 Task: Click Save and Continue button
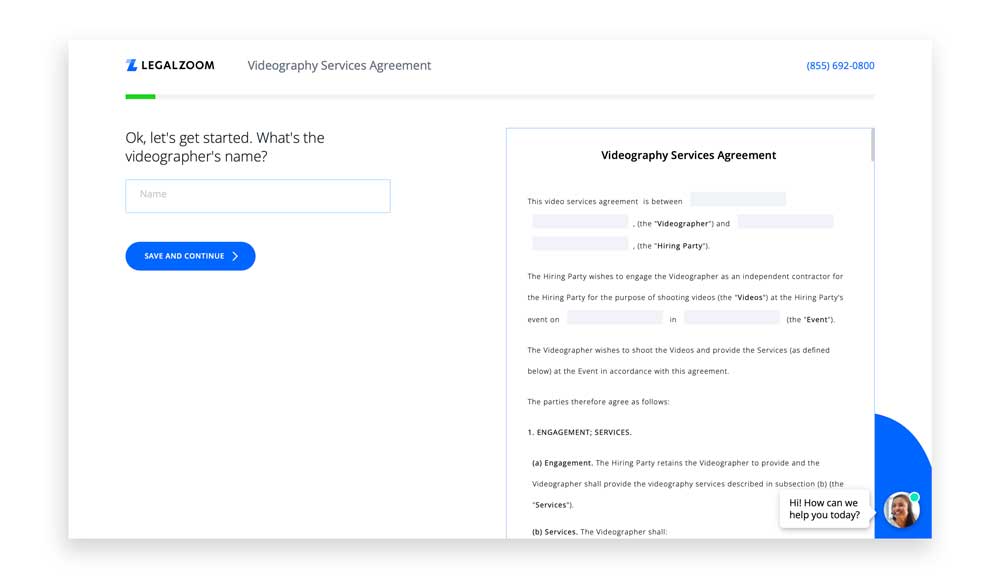(x=190, y=256)
